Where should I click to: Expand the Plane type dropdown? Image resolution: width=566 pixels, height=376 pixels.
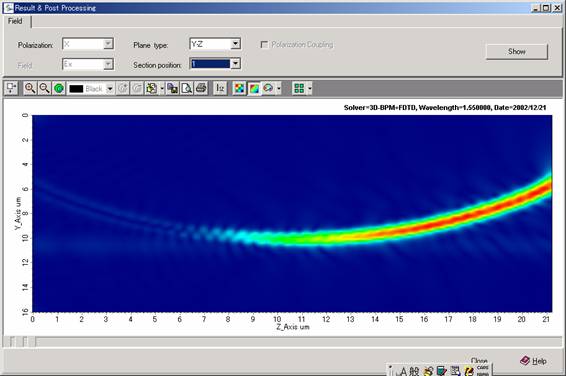[x=235, y=44]
